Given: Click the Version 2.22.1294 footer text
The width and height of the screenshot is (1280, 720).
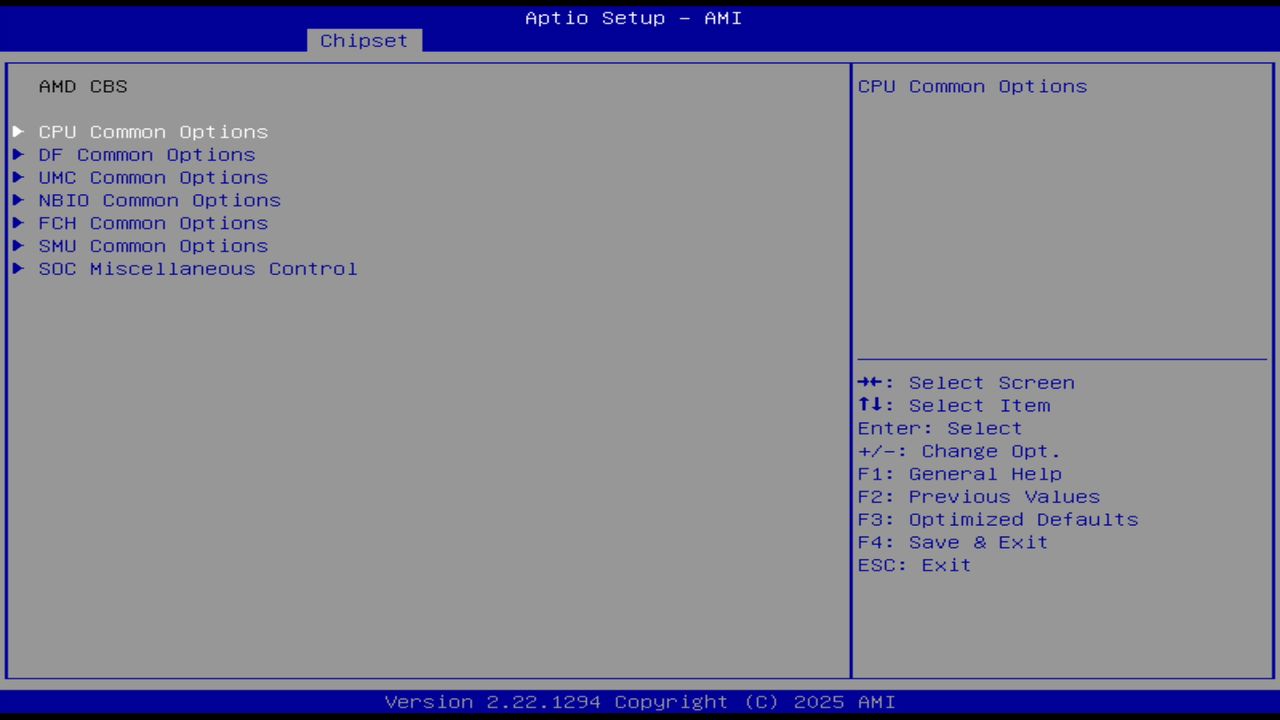Looking at the screenshot, I should [640, 701].
